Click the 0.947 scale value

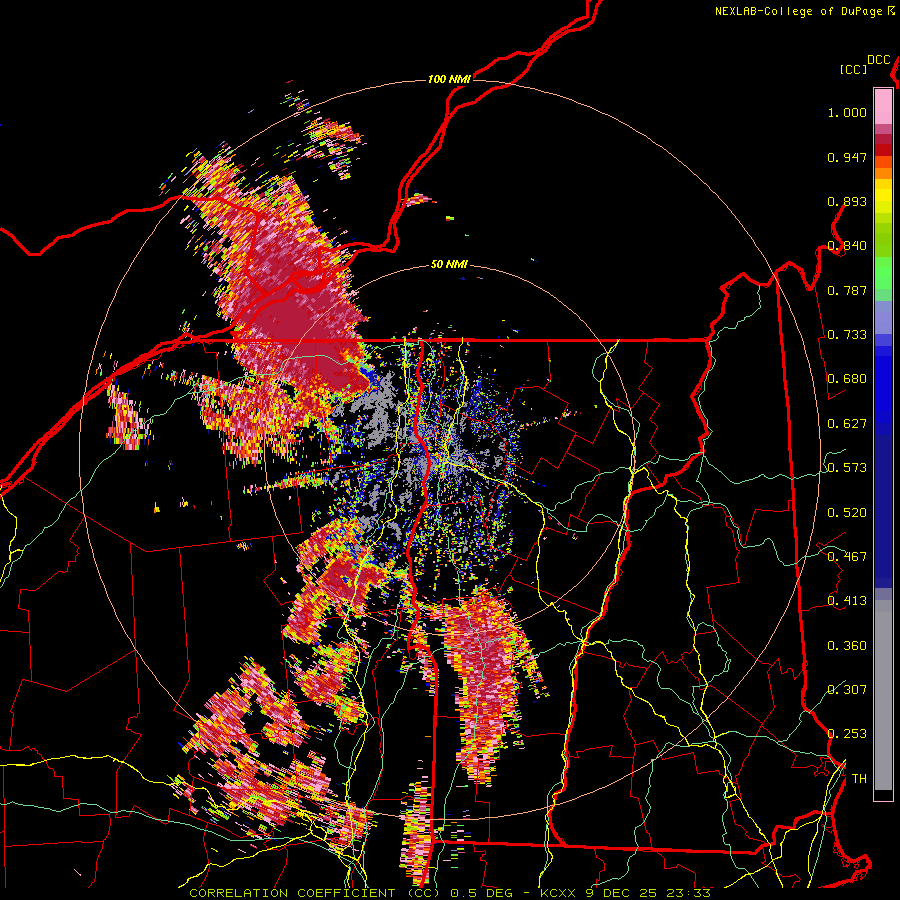click(x=847, y=157)
